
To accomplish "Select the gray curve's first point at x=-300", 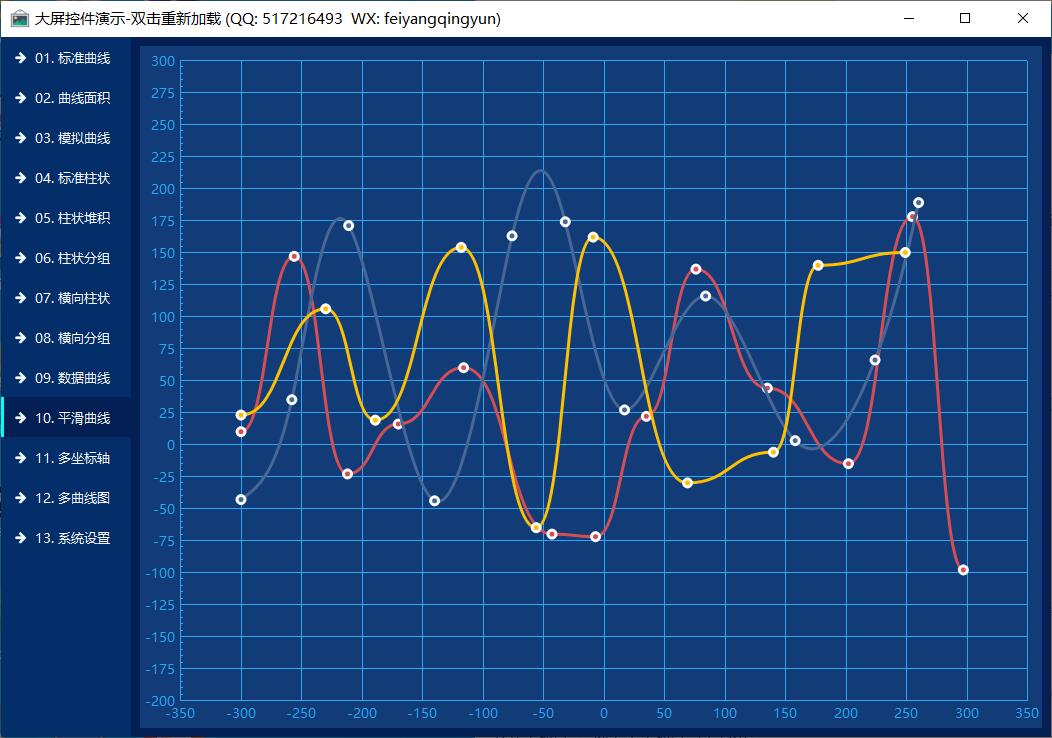I will (x=241, y=499).
